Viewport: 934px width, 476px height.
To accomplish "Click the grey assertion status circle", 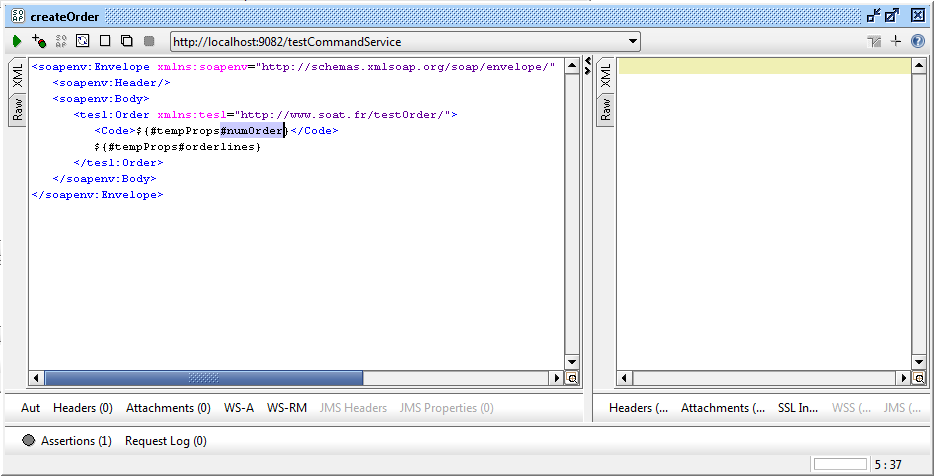I will tap(29, 440).
